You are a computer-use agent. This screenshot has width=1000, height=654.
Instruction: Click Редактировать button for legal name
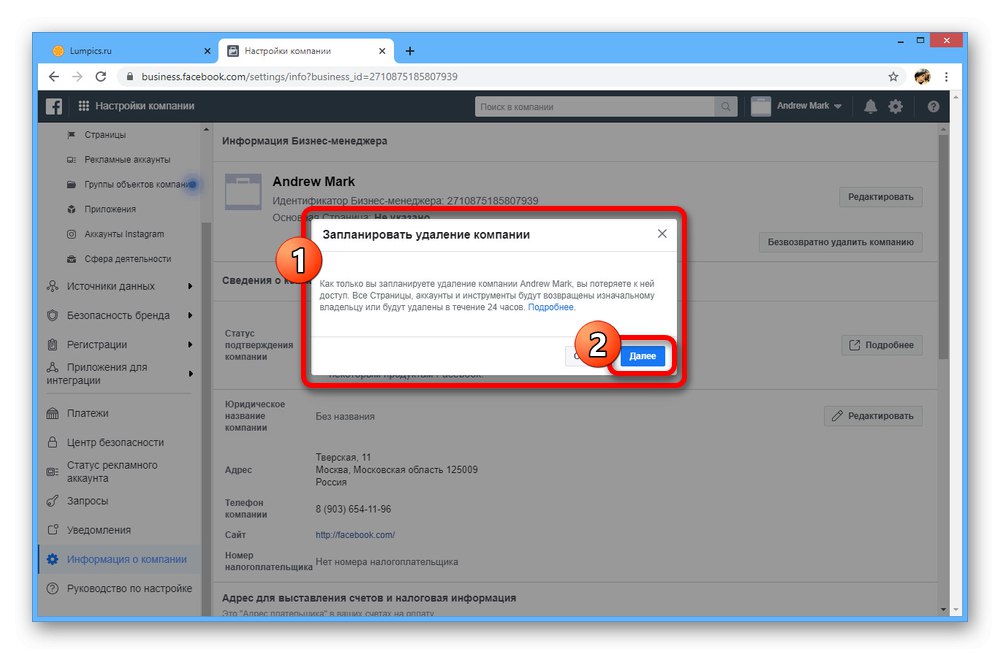click(873, 416)
